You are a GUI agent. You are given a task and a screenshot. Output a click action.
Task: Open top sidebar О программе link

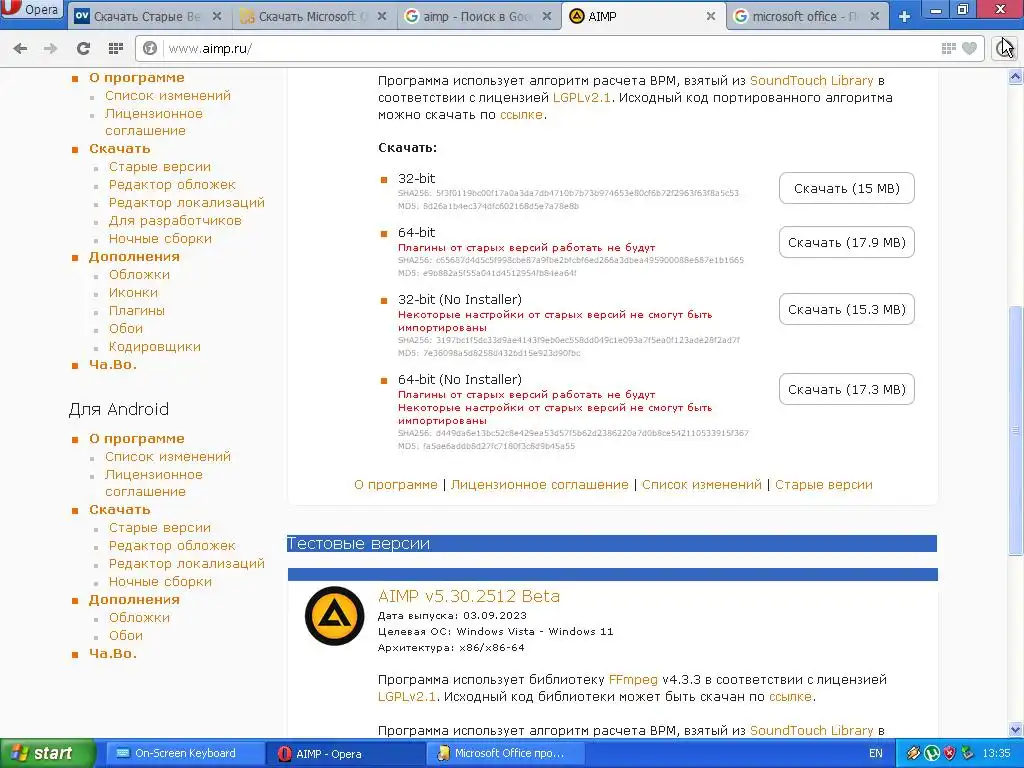point(136,78)
